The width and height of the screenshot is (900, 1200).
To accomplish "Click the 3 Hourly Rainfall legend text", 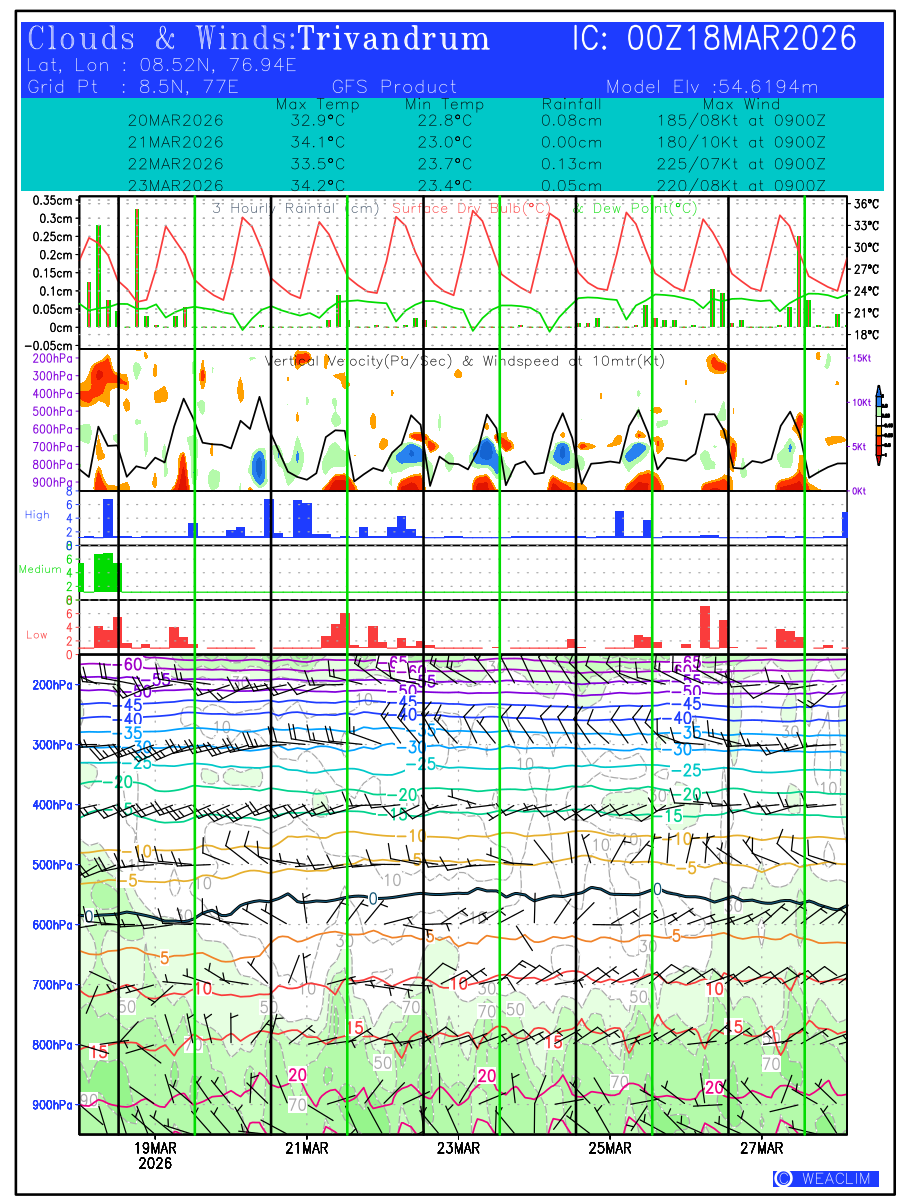I will [295, 208].
